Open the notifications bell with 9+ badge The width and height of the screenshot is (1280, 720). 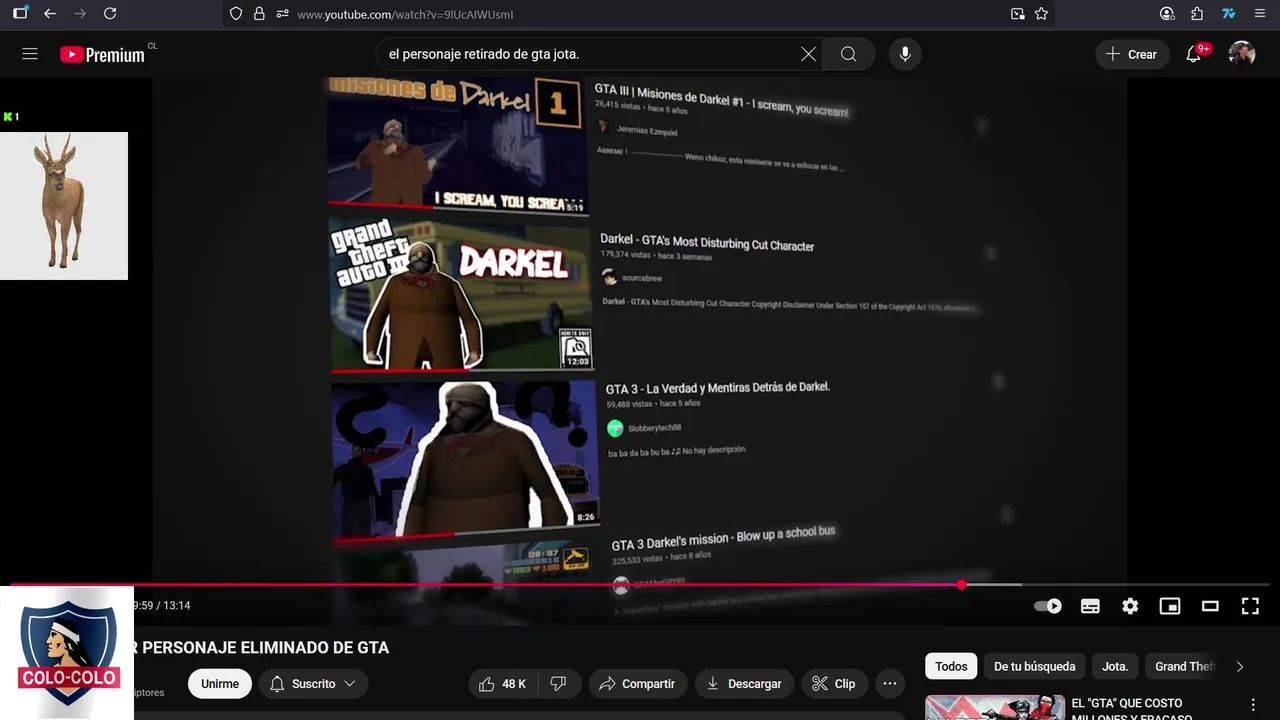[x=1194, y=54]
